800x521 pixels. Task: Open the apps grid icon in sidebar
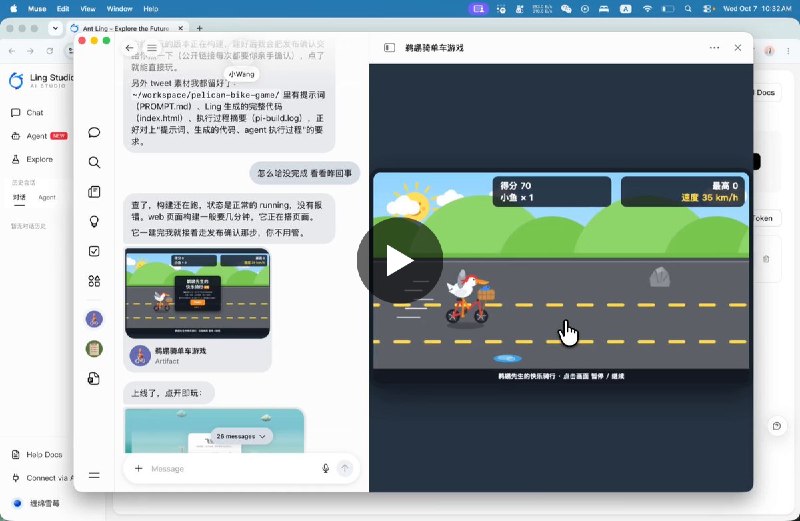94,281
